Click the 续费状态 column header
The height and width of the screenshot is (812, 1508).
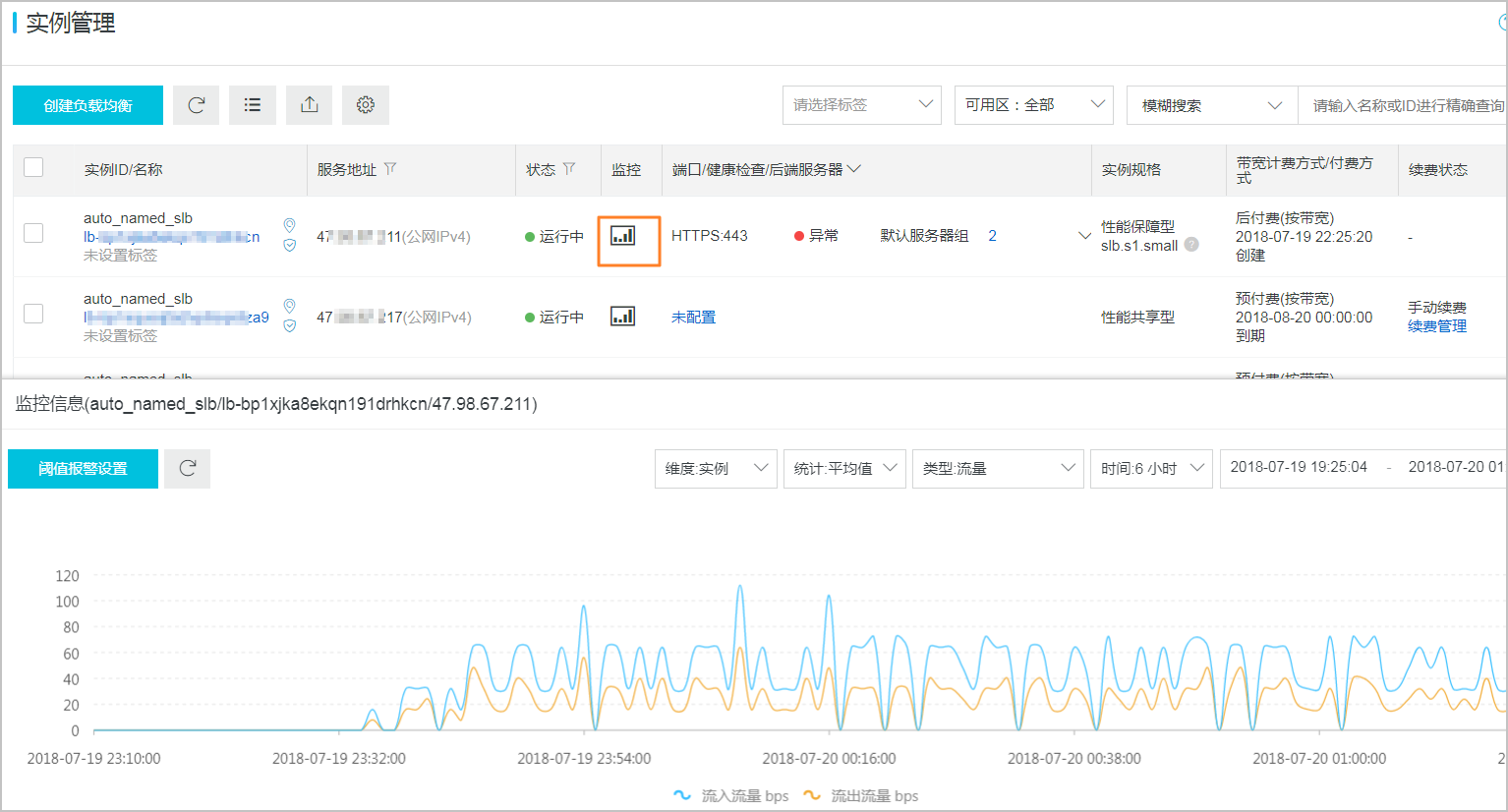coord(1438,169)
